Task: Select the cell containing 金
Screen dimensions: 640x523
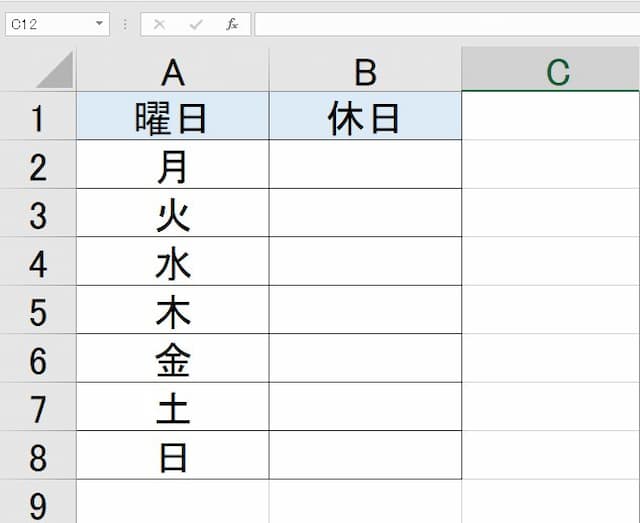Action: (x=172, y=360)
